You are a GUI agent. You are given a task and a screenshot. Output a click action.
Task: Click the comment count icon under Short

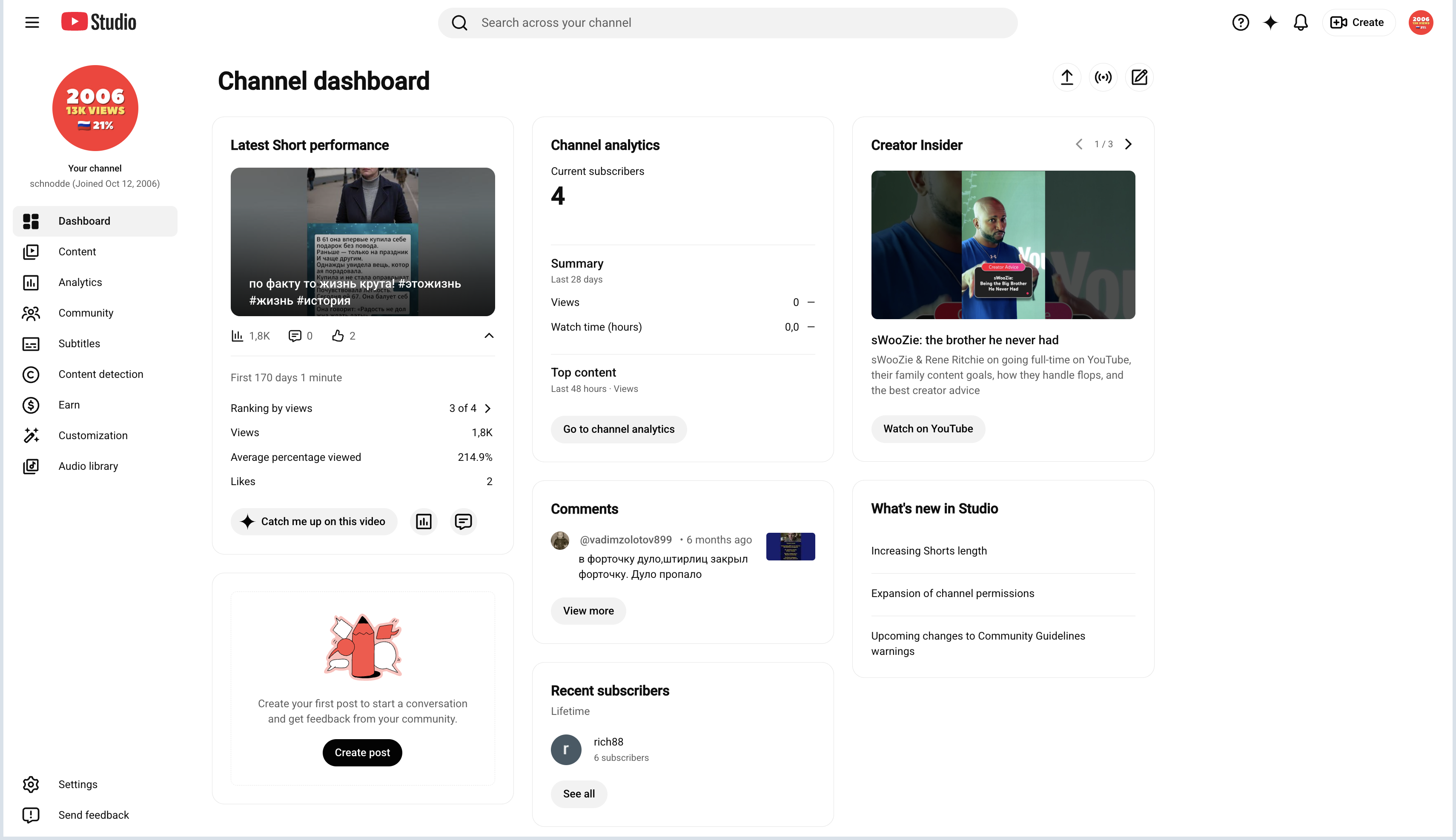point(295,336)
